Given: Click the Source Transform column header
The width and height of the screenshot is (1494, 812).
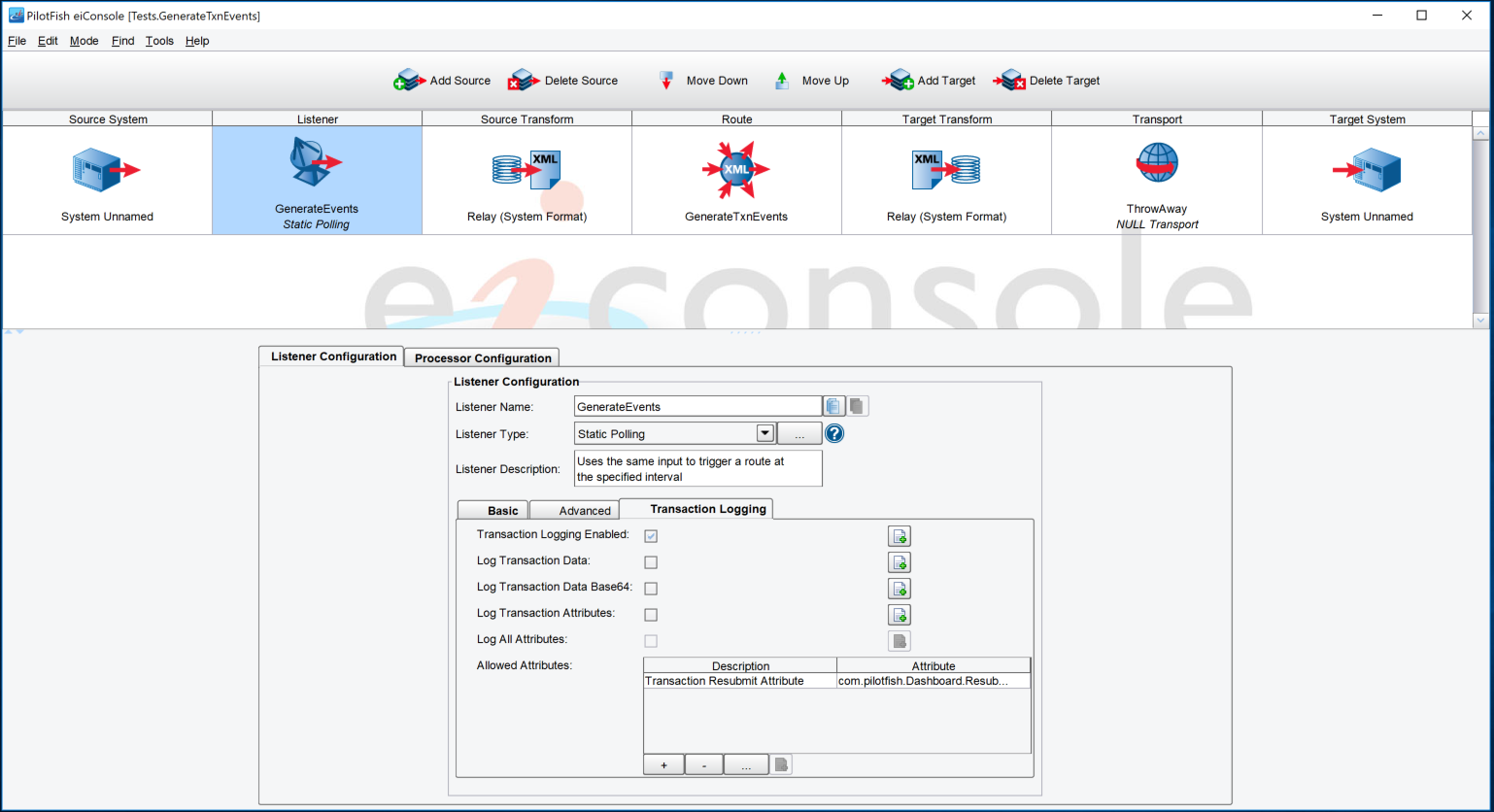Looking at the screenshot, I should pos(526,118).
